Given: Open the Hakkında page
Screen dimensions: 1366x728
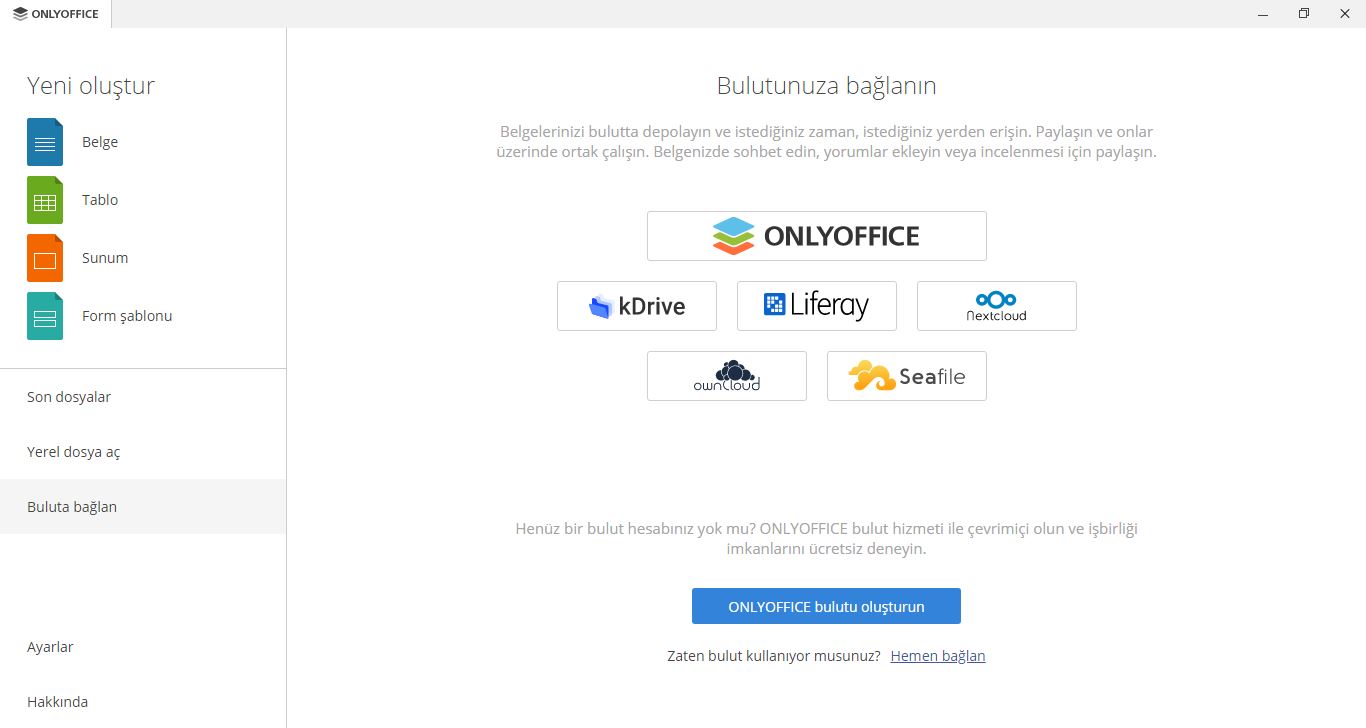Looking at the screenshot, I should [x=143, y=702].
